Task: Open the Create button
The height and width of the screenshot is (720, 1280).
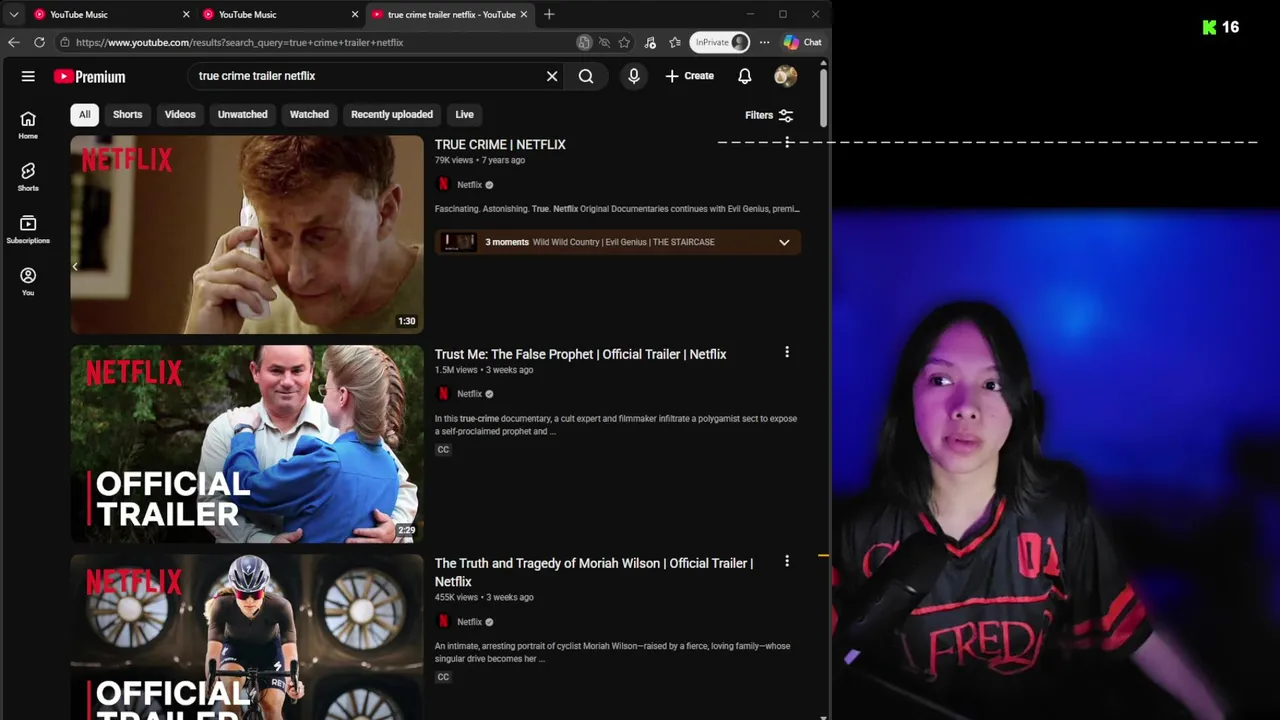Action: (690, 76)
